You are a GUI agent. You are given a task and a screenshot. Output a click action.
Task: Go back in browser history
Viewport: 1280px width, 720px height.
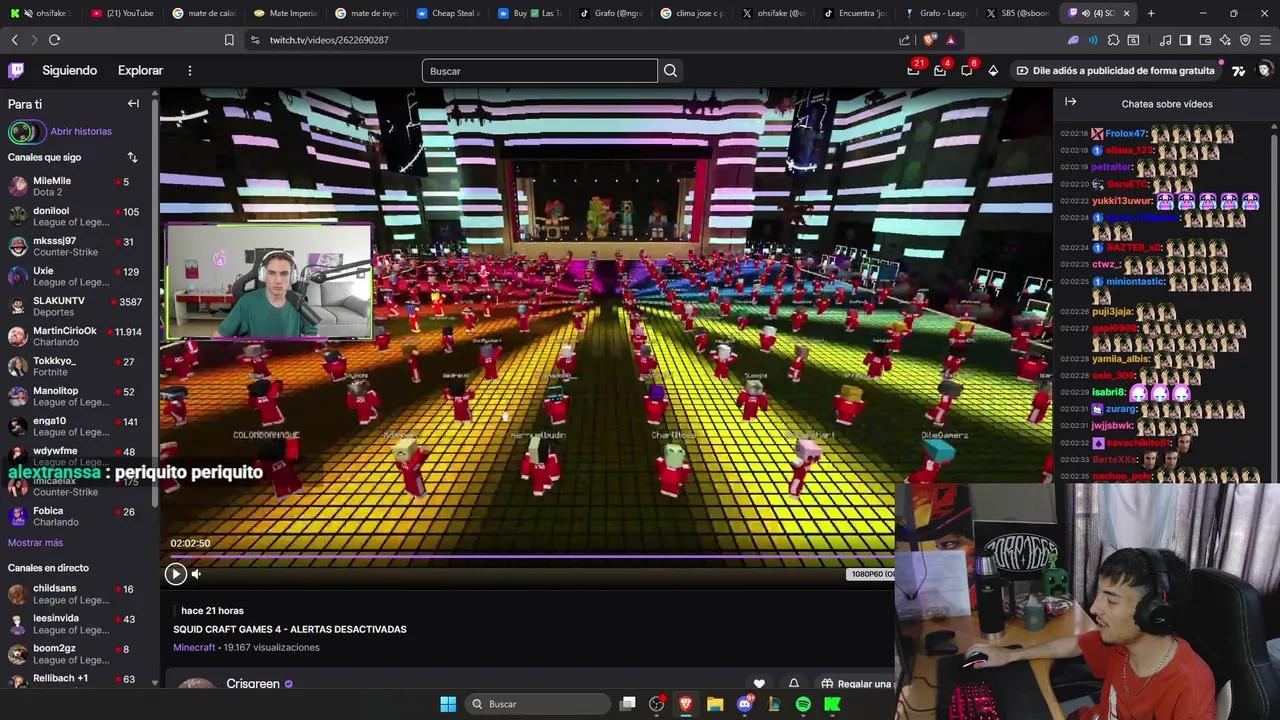(x=14, y=40)
